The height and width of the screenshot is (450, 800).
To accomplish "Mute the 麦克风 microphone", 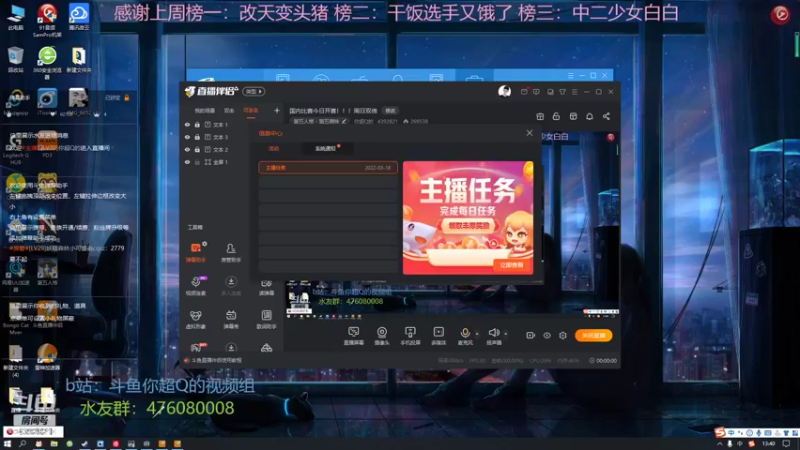I will pos(465,336).
